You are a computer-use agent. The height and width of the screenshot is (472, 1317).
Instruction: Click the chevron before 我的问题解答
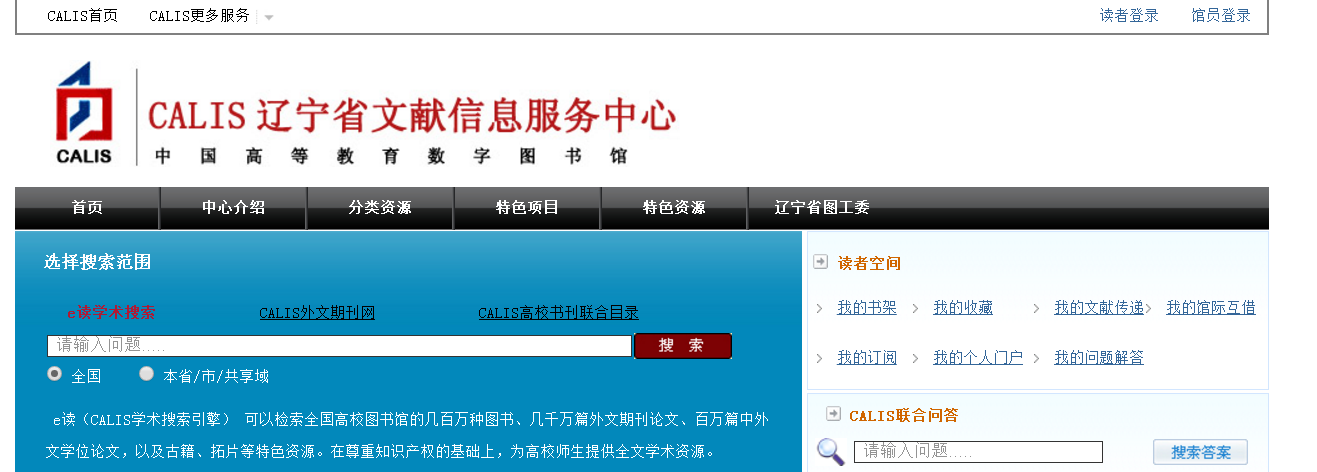1037,358
